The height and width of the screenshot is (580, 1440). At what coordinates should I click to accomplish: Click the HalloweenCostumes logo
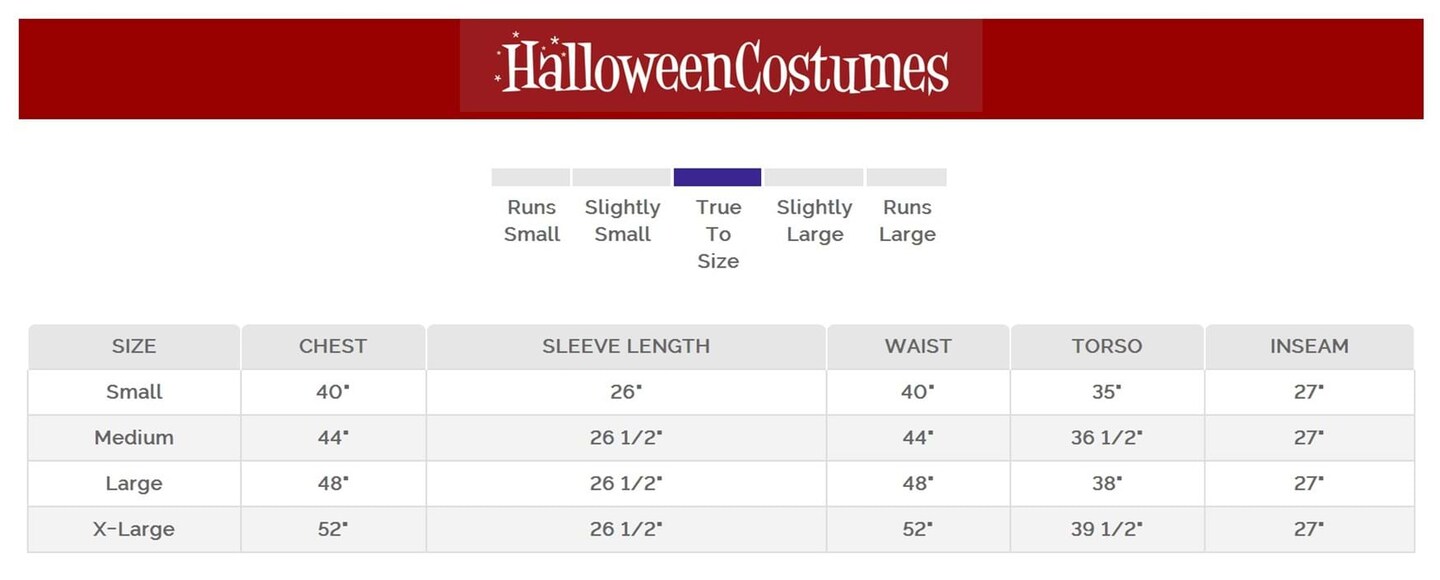(721, 66)
